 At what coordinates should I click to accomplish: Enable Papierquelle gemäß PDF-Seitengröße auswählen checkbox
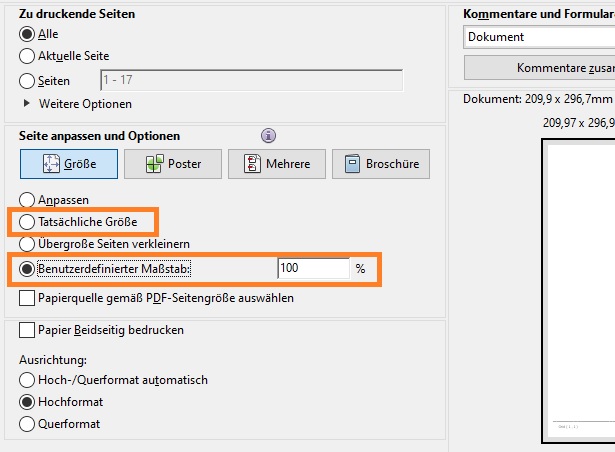(27, 298)
